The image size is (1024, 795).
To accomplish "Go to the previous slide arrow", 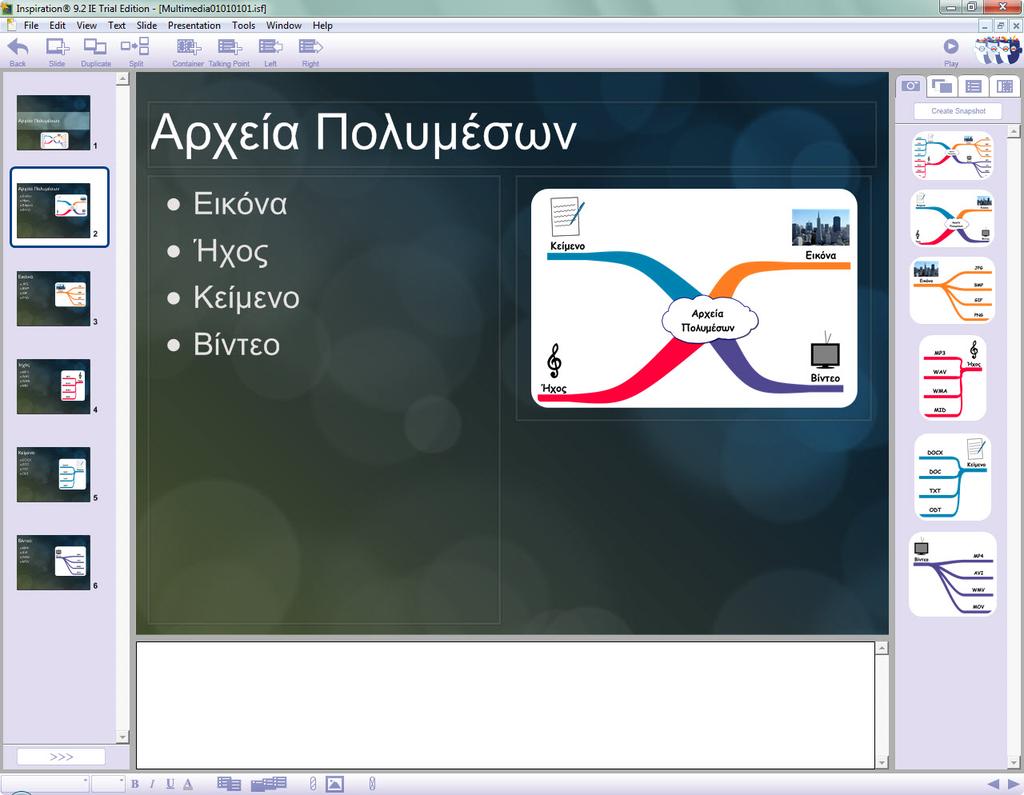I will coord(993,784).
